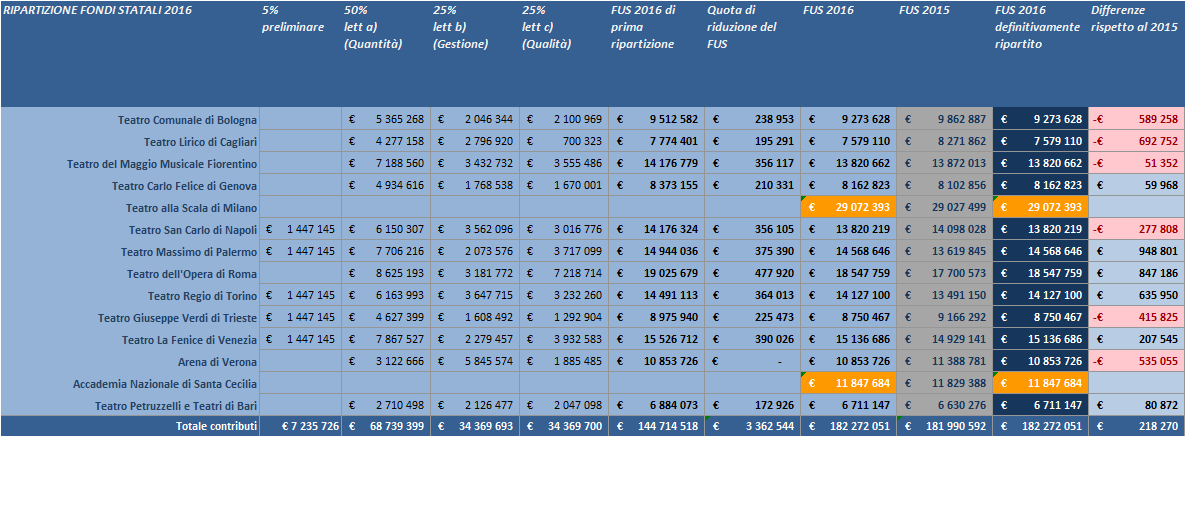Select the difference cell 59 968
Image resolution: width=1185 pixels, height=505 pixels.
click(x=1136, y=185)
